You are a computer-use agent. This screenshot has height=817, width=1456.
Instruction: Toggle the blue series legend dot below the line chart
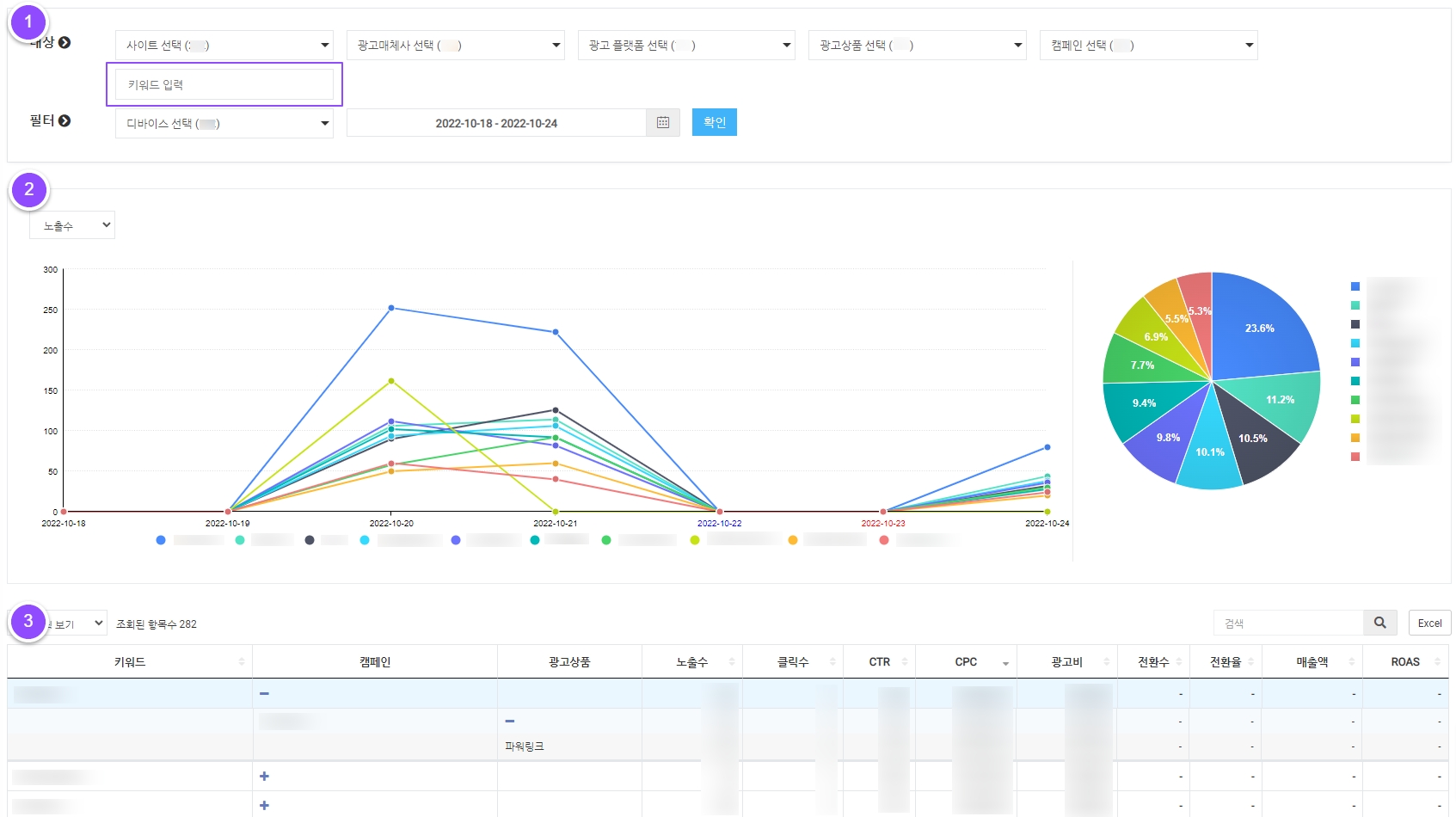click(161, 540)
